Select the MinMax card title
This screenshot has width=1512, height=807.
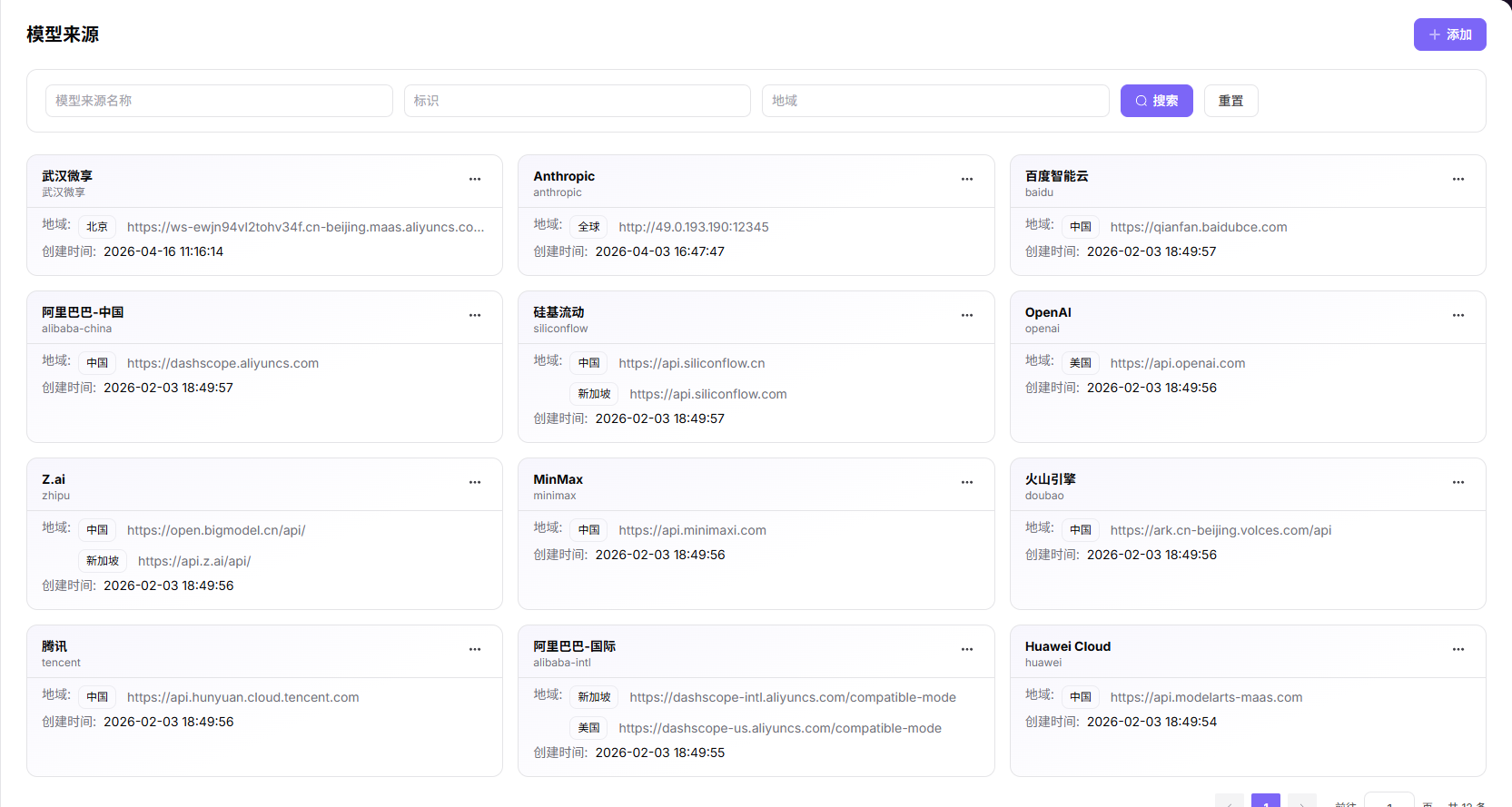point(558,479)
